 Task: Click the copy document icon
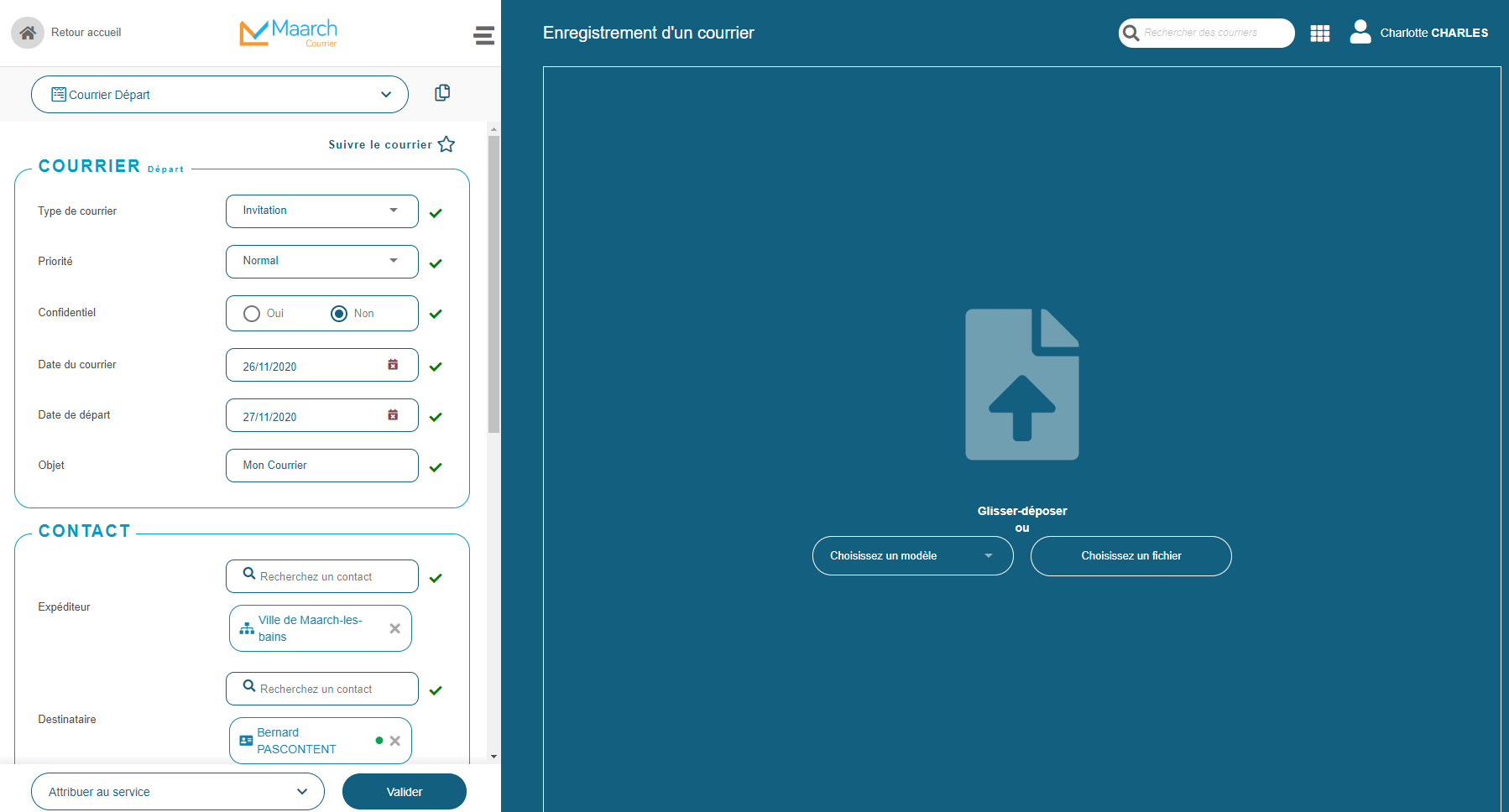click(x=442, y=93)
